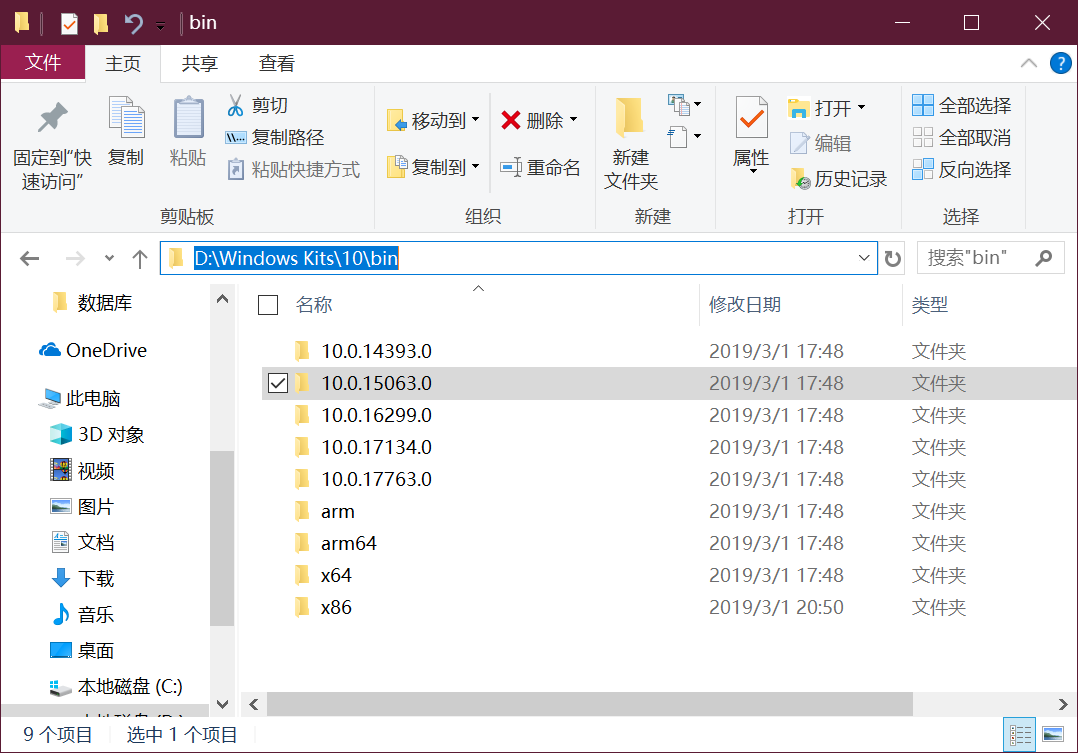1078x753 pixels.
Task: Click the Open button in ribbon
Action: (x=826, y=108)
